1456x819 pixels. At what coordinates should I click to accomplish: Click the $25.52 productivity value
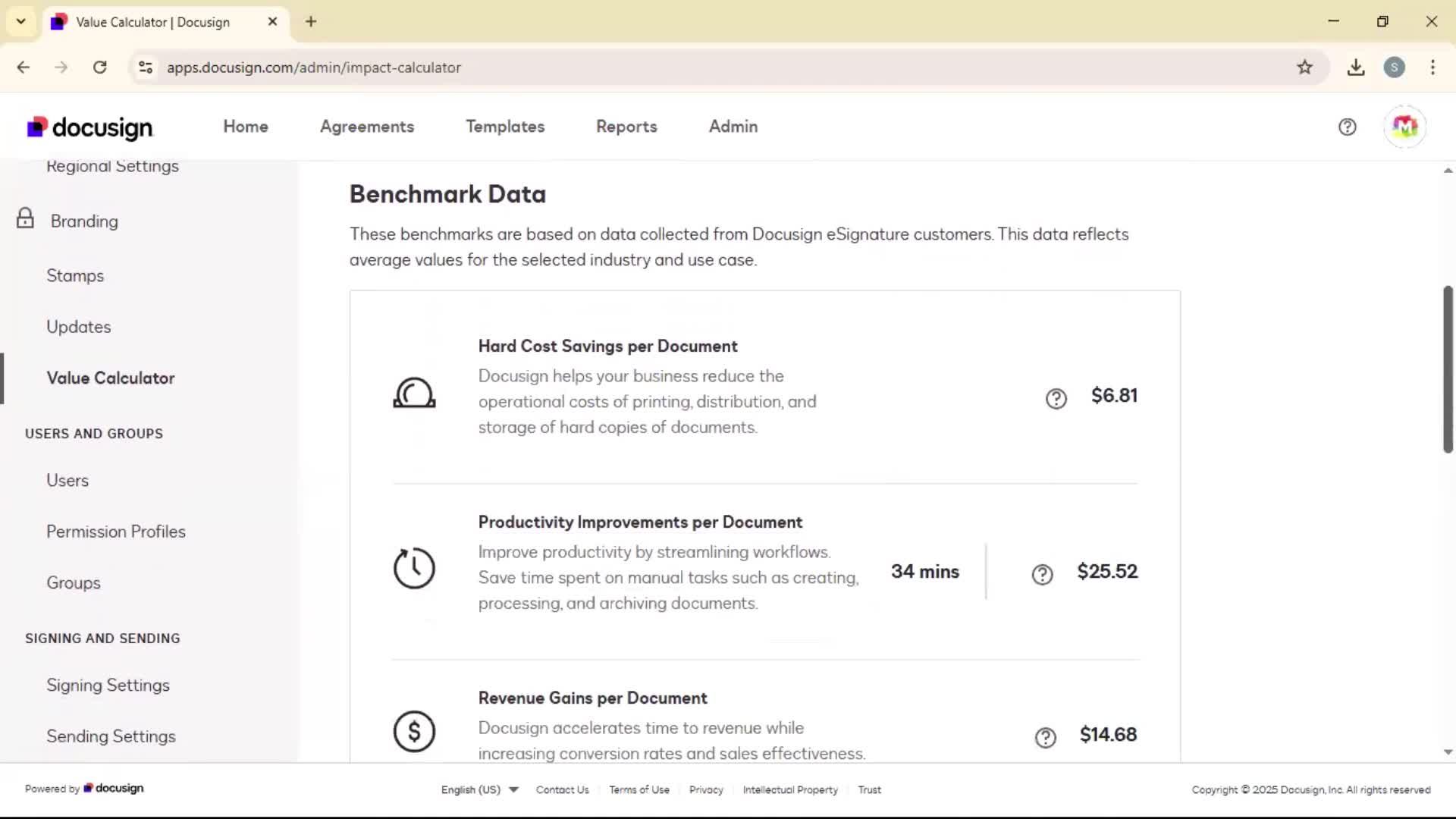coord(1107,572)
